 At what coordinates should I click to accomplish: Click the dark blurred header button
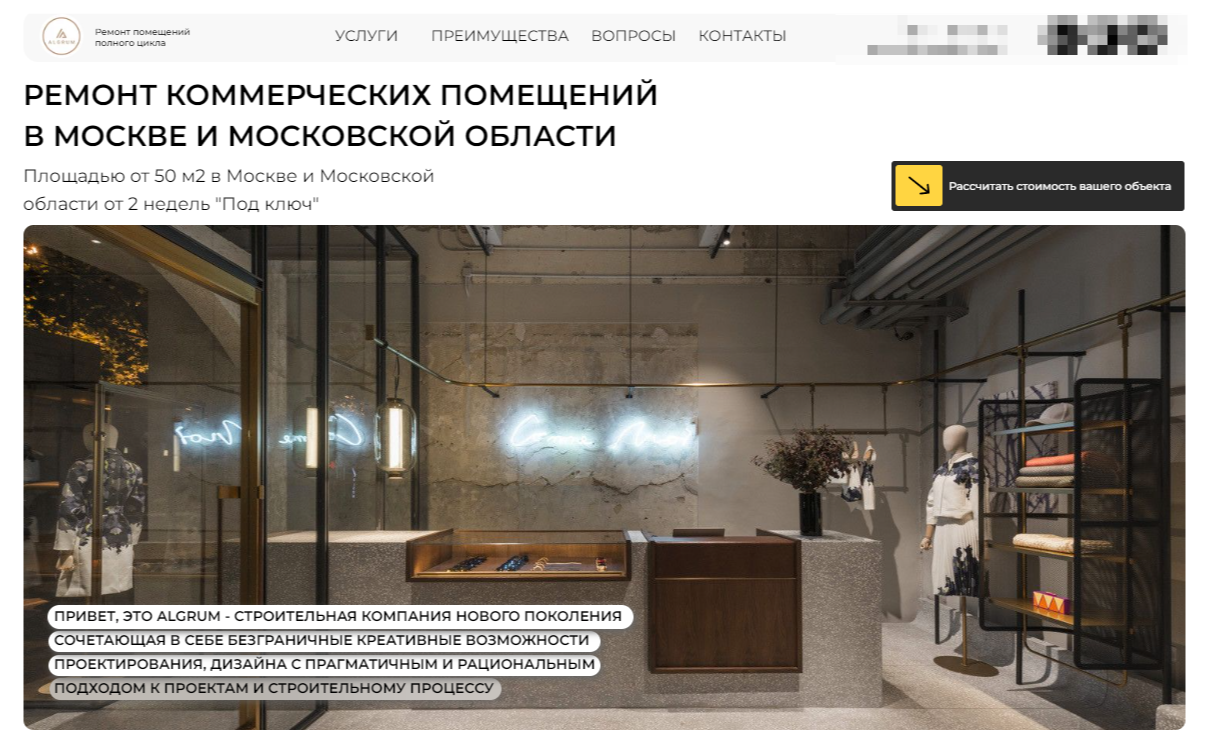tap(1104, 35)
